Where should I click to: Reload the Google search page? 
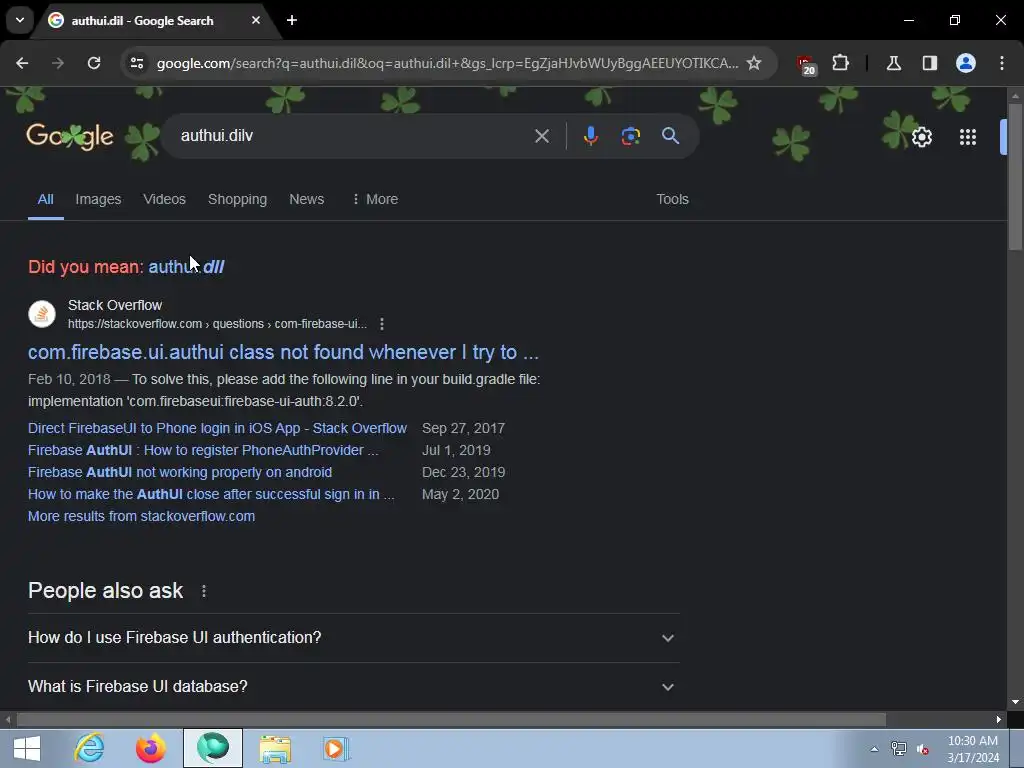(x=94, y=63)
